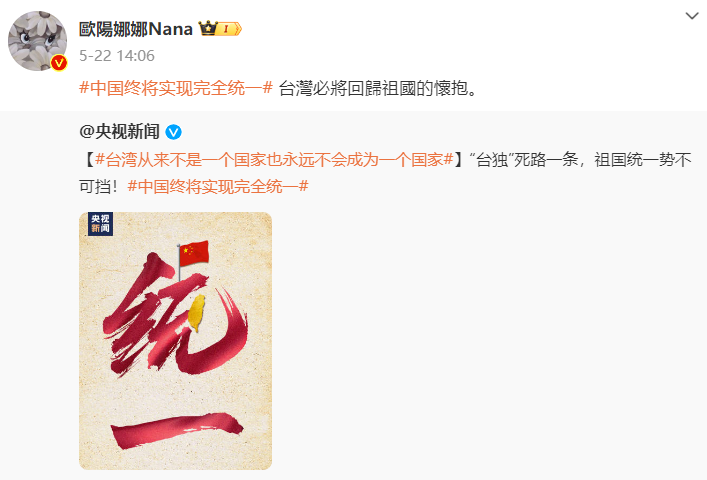
Task: Click the yellow Taiwan island shape
Action: [x=197, y=312]
